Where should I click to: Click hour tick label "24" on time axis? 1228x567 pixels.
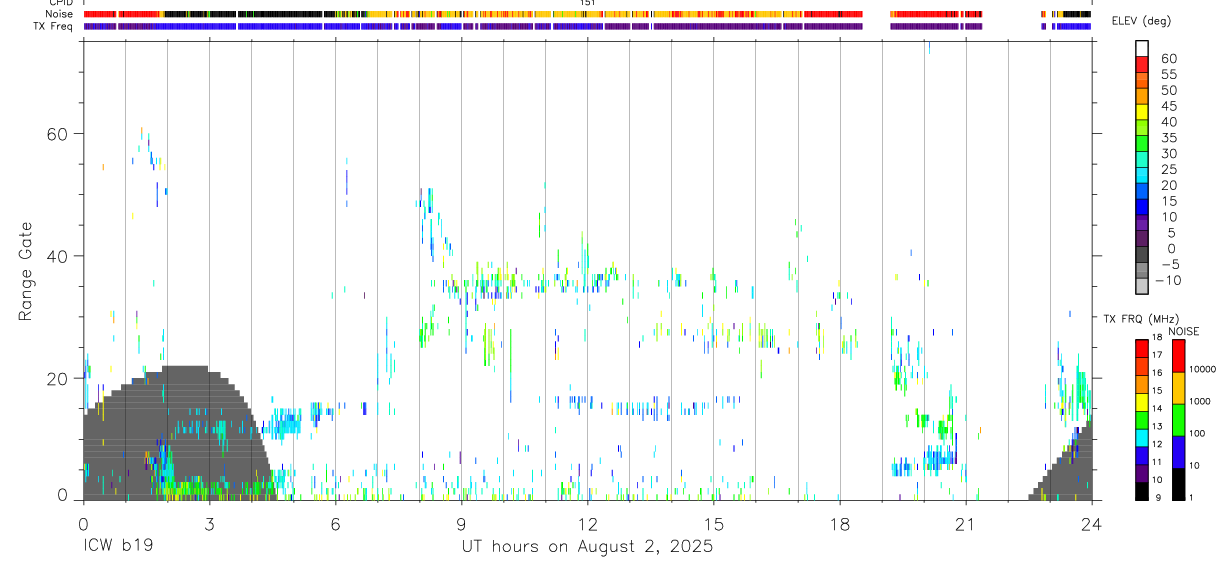click(x=1091, y=523)
